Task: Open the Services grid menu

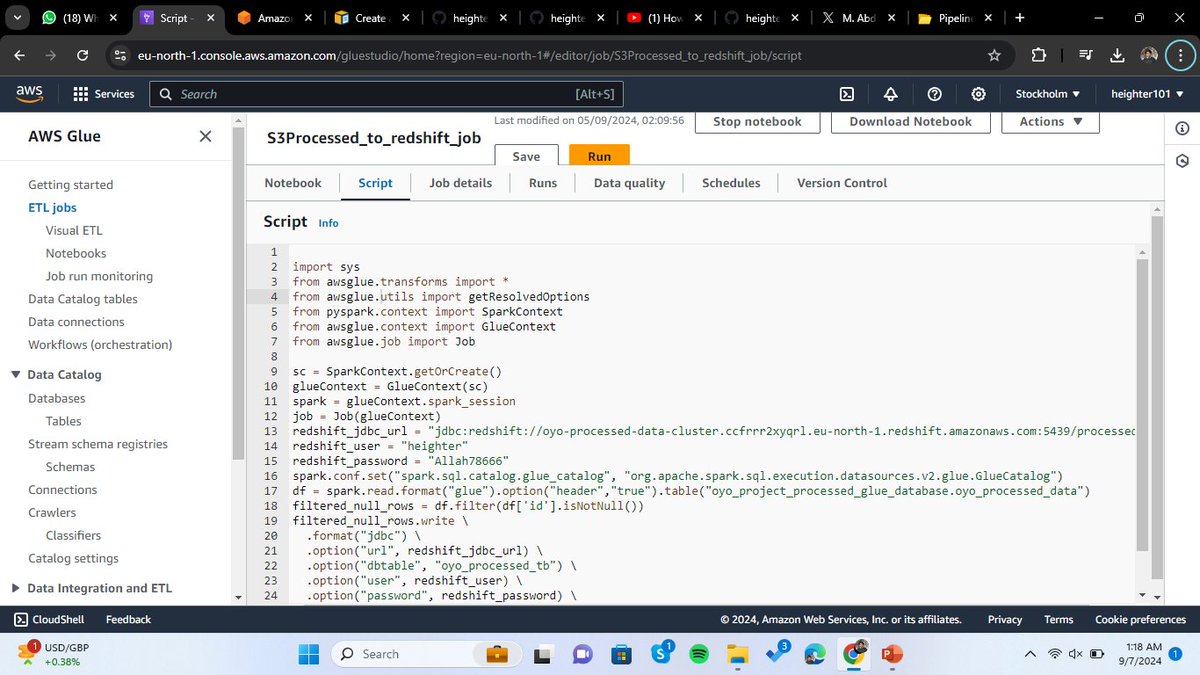Action: pyautogui.click(x=104, y=94)
